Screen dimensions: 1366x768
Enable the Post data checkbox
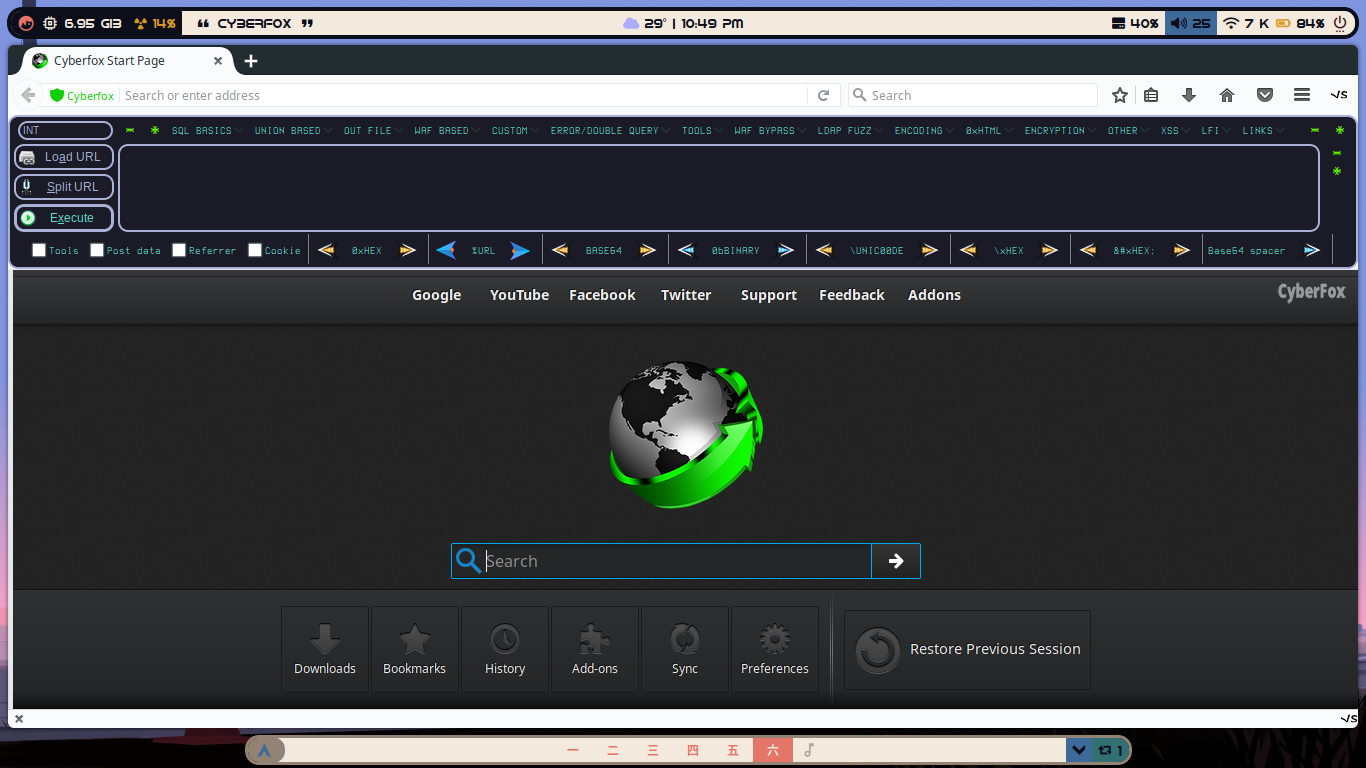click(x=97, y=250)
